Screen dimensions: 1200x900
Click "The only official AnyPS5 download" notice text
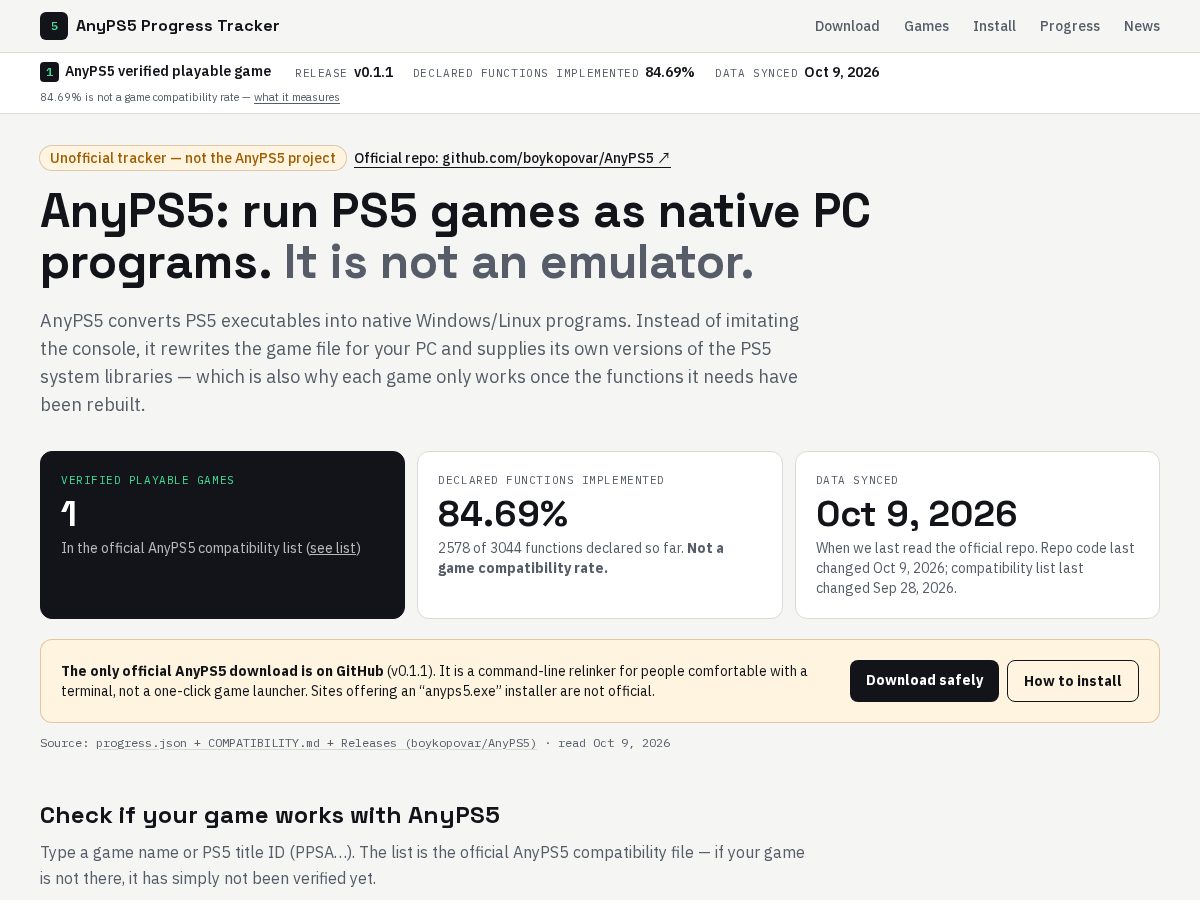coord(222,671)
